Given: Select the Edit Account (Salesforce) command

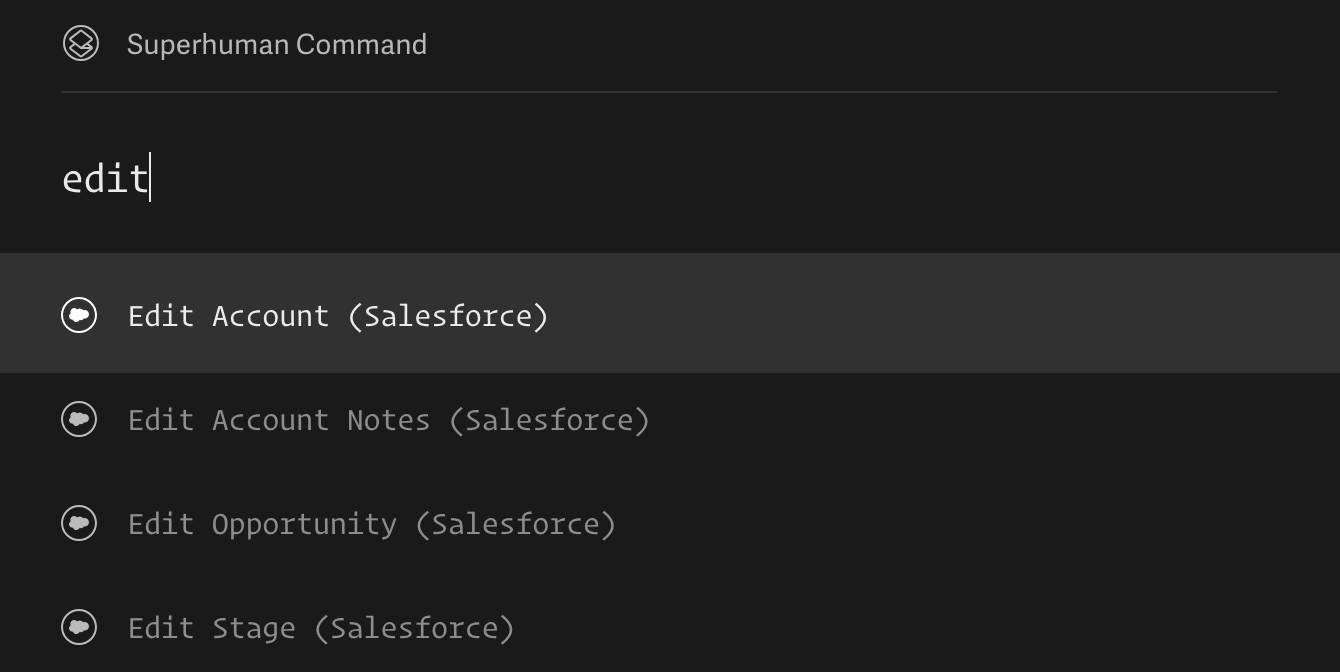Looking at the screenshot, I should coord(338,316).
